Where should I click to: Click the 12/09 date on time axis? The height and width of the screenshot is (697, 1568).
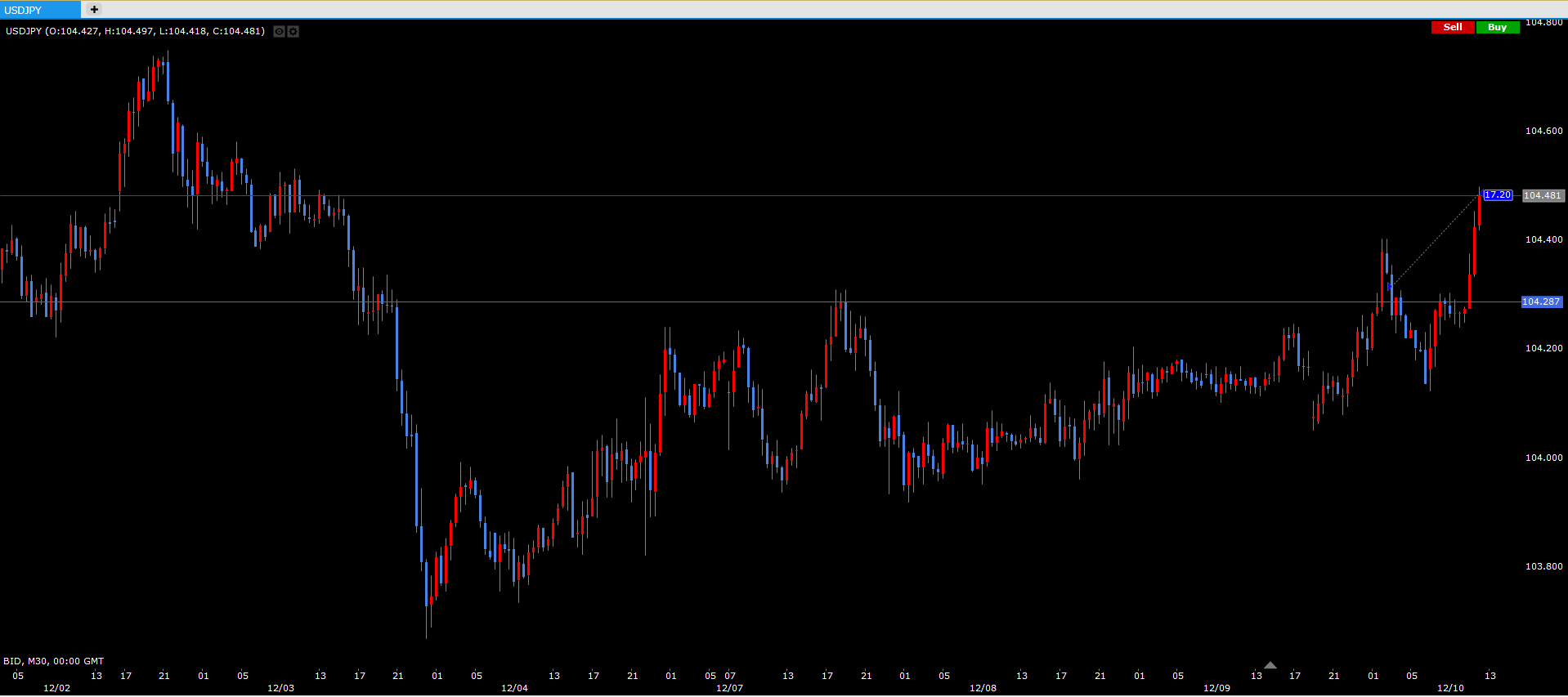coord(1216,688)
